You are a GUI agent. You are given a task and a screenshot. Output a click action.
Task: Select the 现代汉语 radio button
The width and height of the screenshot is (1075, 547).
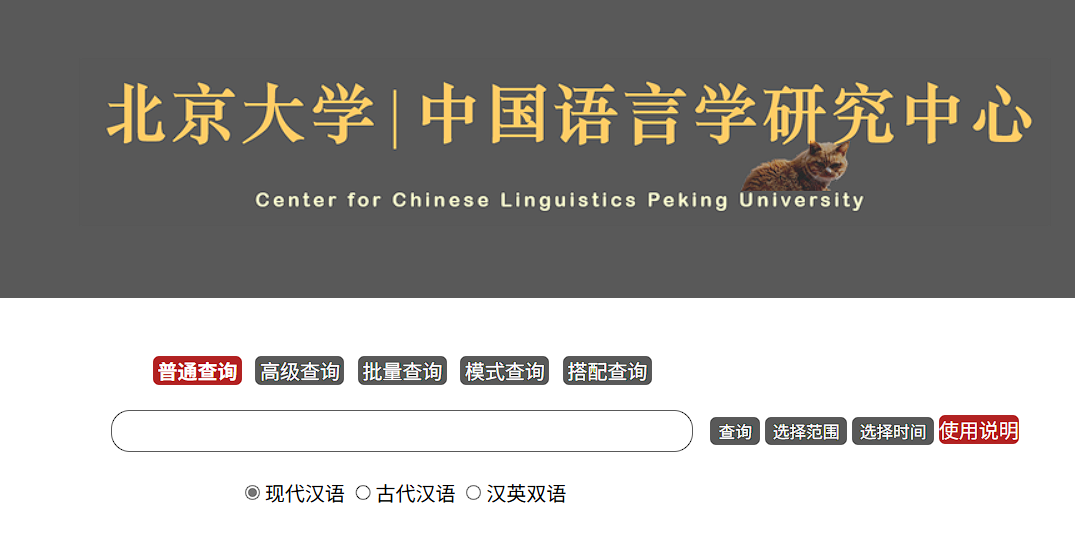[x=252, y=493]
